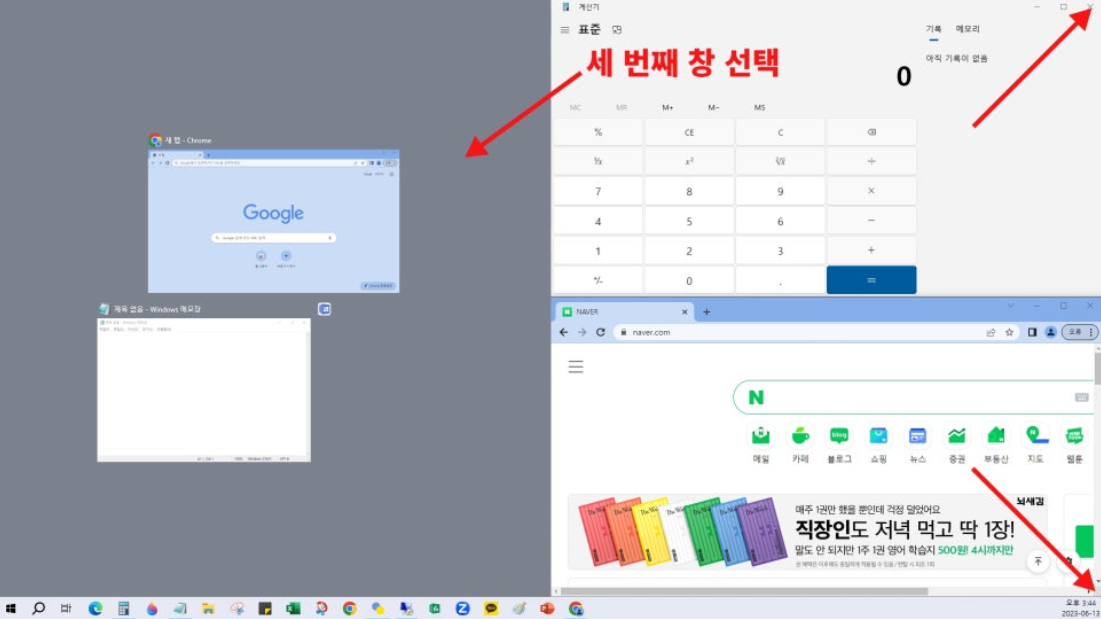Toggle Chrome's side panel icon

tap(1032, 332)
